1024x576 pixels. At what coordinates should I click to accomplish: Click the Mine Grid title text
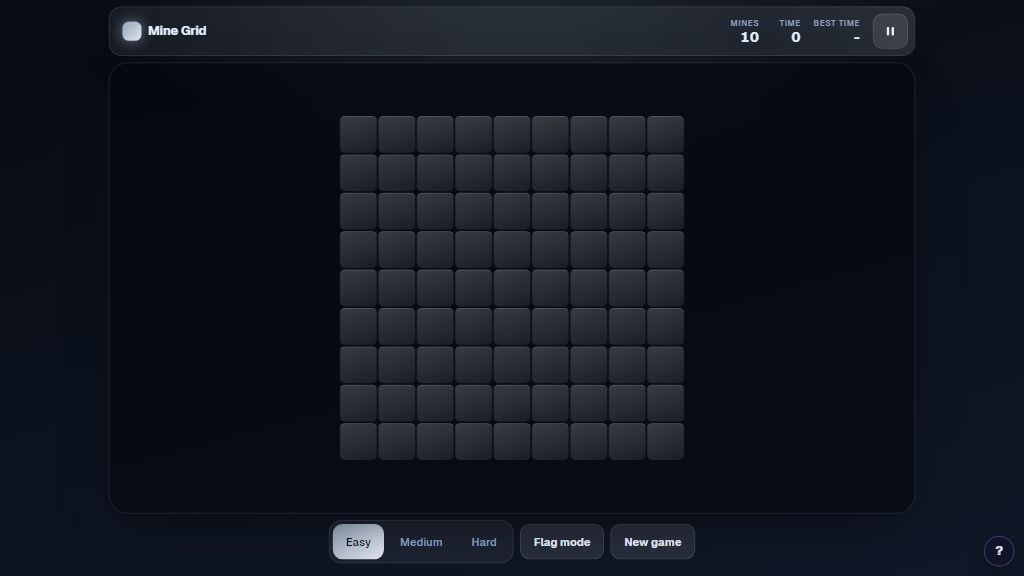(177, 31)
